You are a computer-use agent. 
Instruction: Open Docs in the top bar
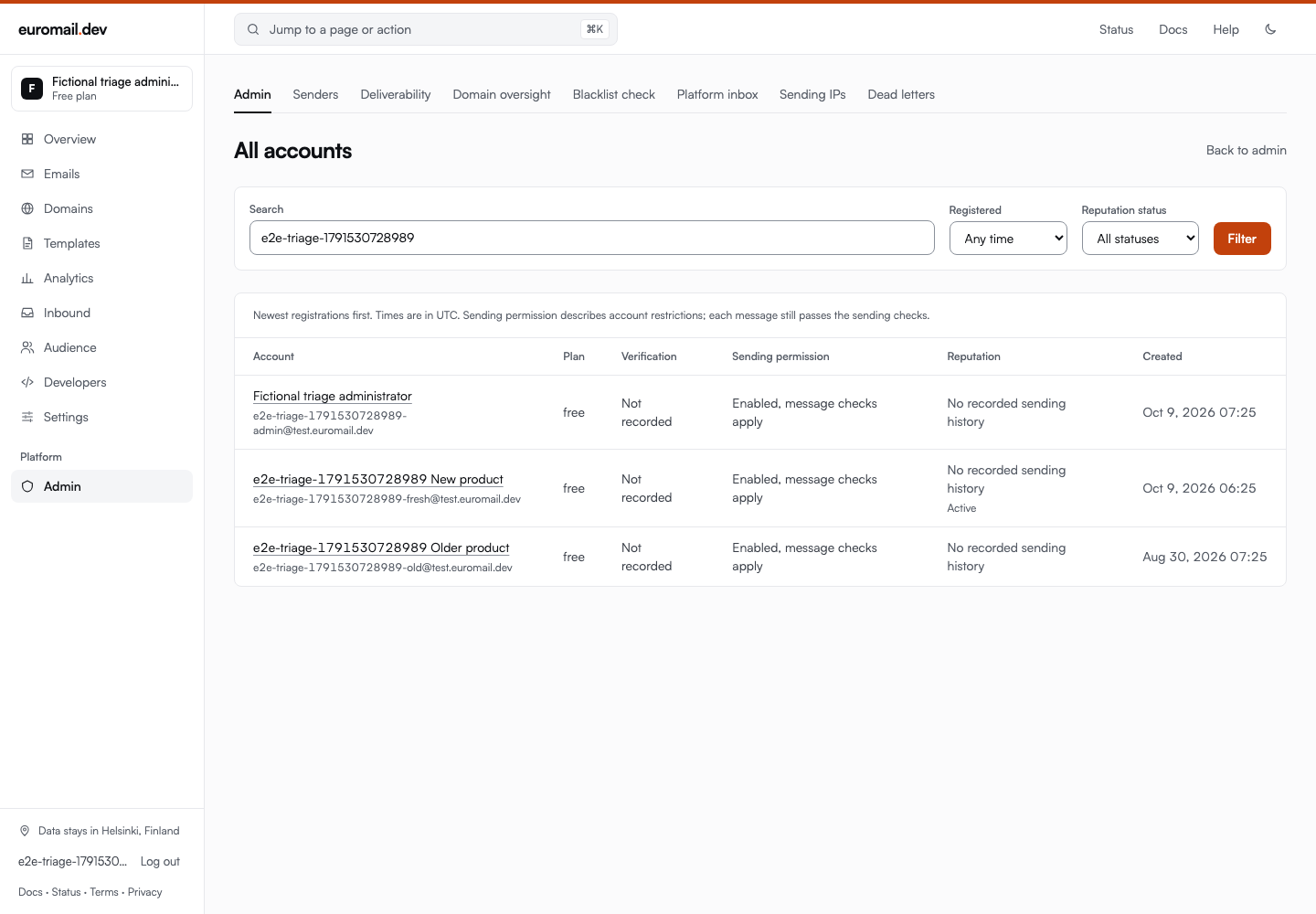point(1173,29)
